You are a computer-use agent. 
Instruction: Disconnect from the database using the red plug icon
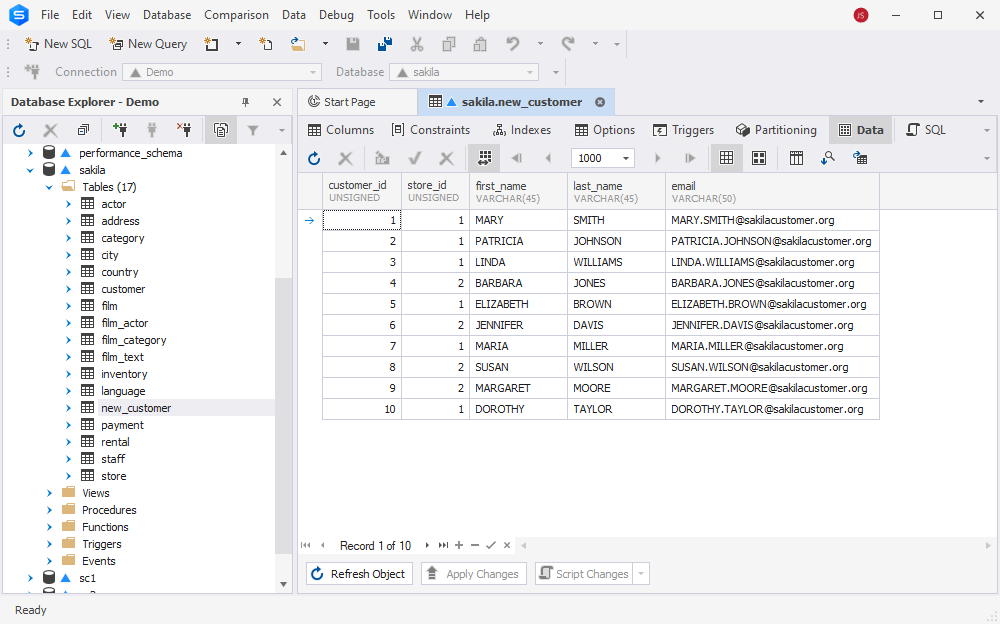(183, 129)
